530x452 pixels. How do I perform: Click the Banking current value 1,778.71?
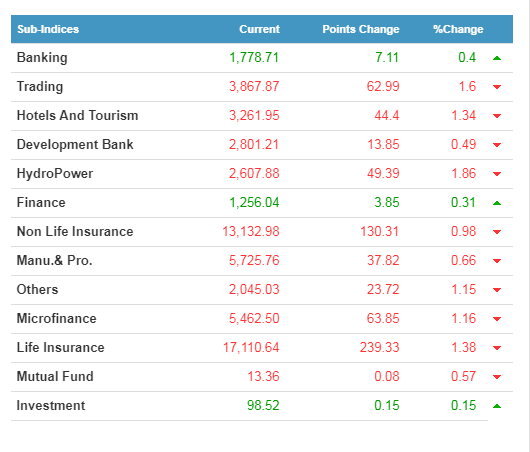254,57
